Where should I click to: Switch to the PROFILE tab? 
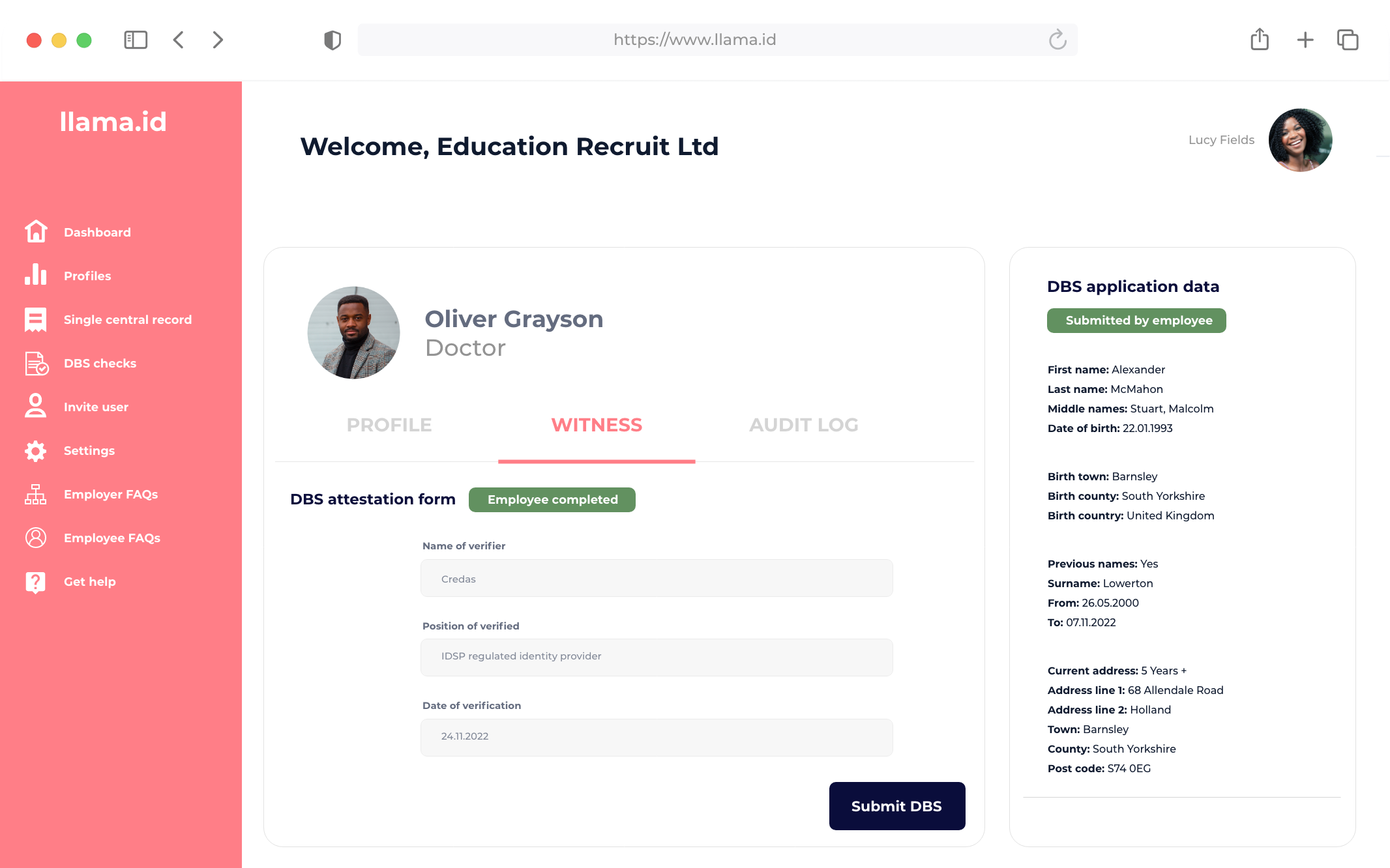click(x=389, y=425)
